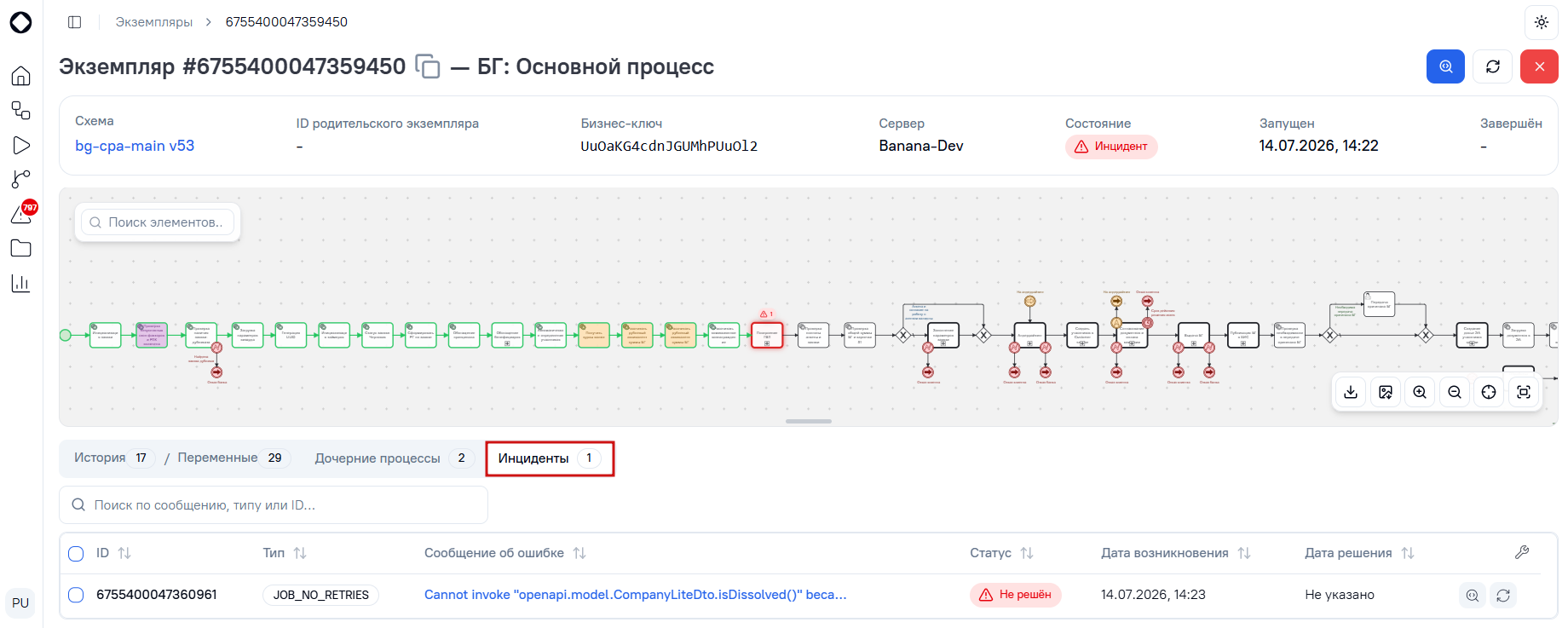
Task: Switch to the Дочерние процессы tab
Action: (394, 458)
